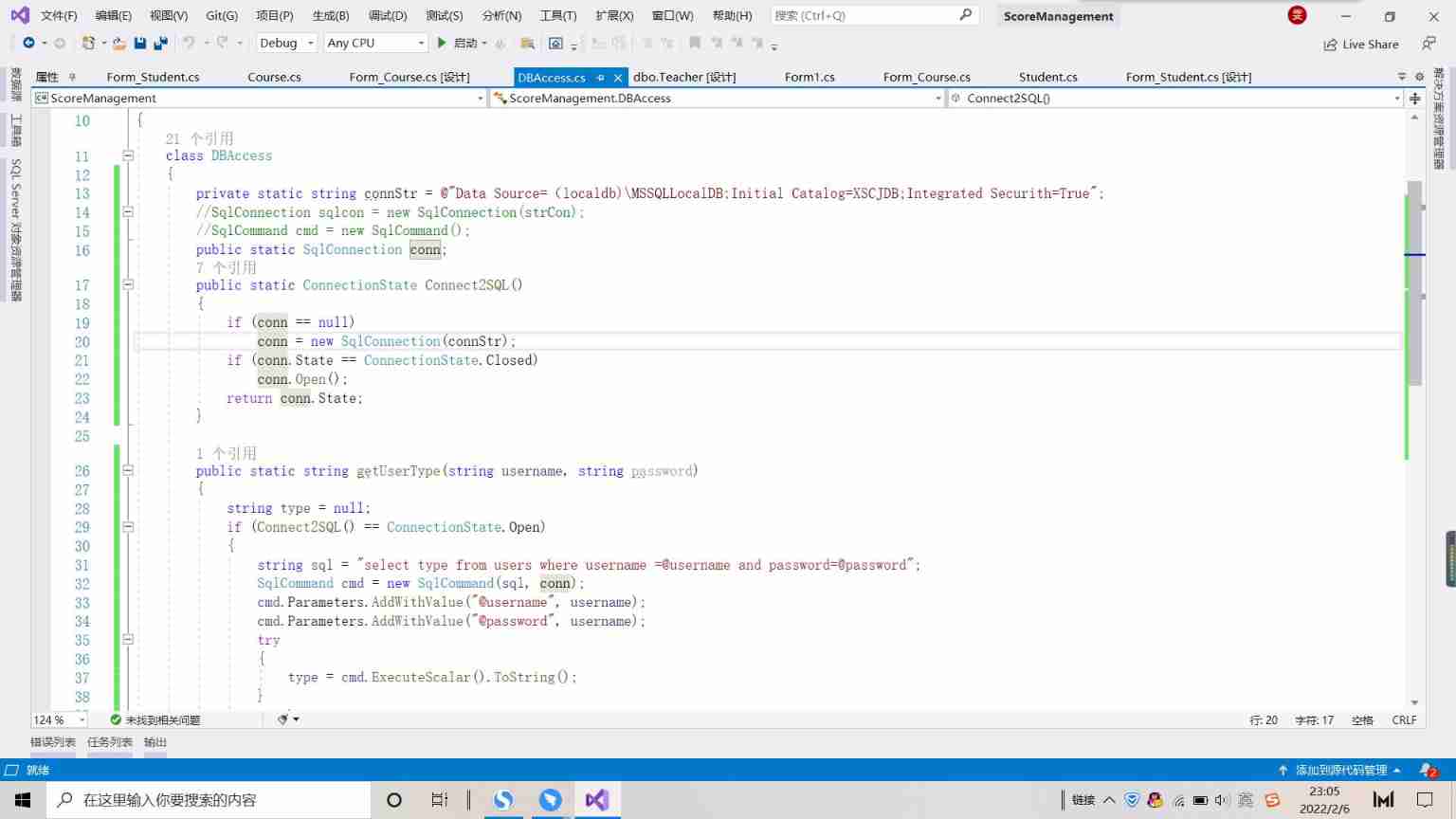Viewport: 1456px width, 819px height.
Task: Click 添加到源代码管理 in status bar
Action: pyautogui.click(x=1339, y=770)
